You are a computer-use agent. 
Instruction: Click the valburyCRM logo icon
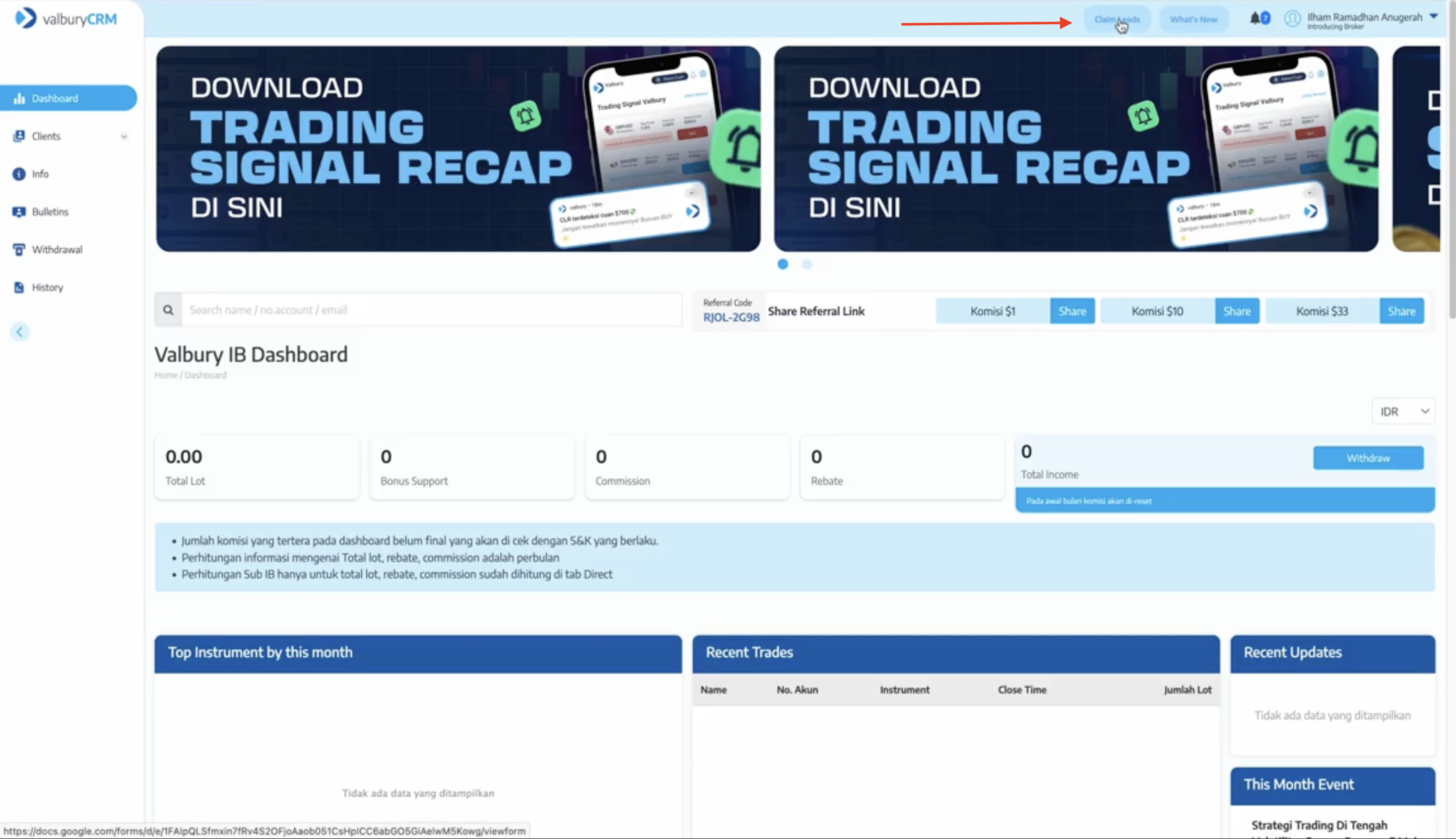click(25, 18)
